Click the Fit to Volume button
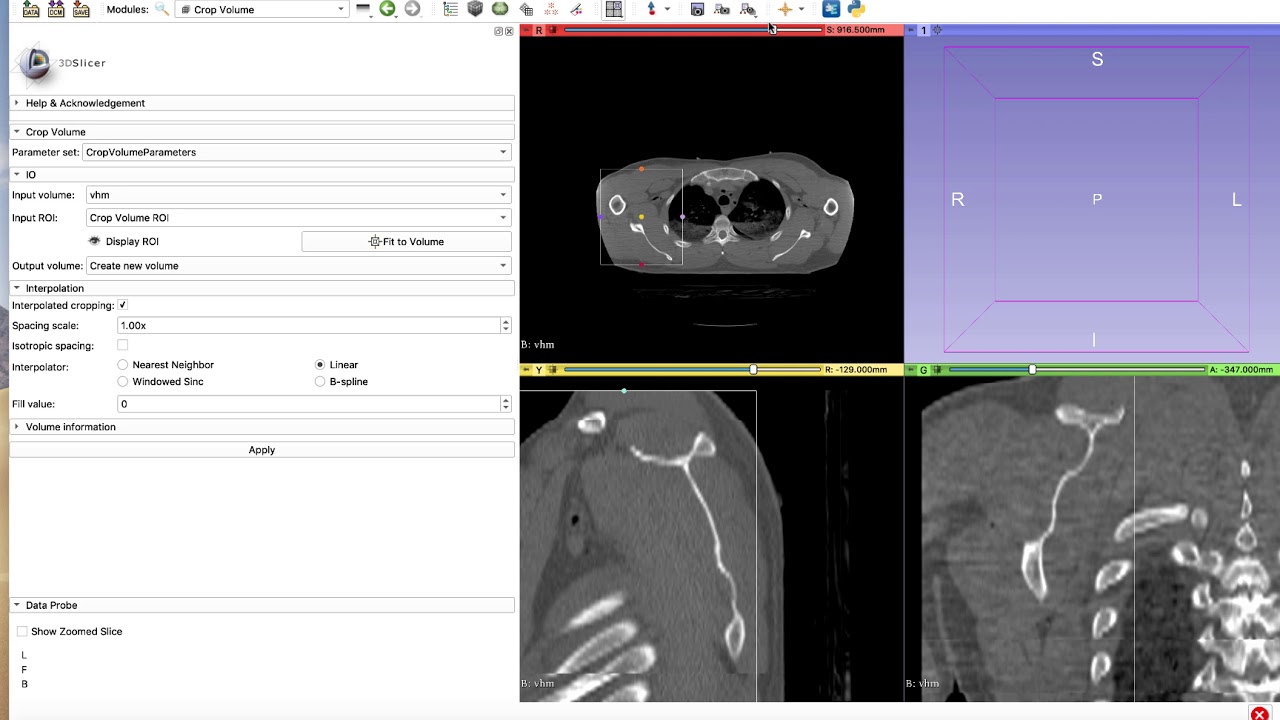Image resolution: width=1280 pixels, height=720 pixels. point(406,241)
